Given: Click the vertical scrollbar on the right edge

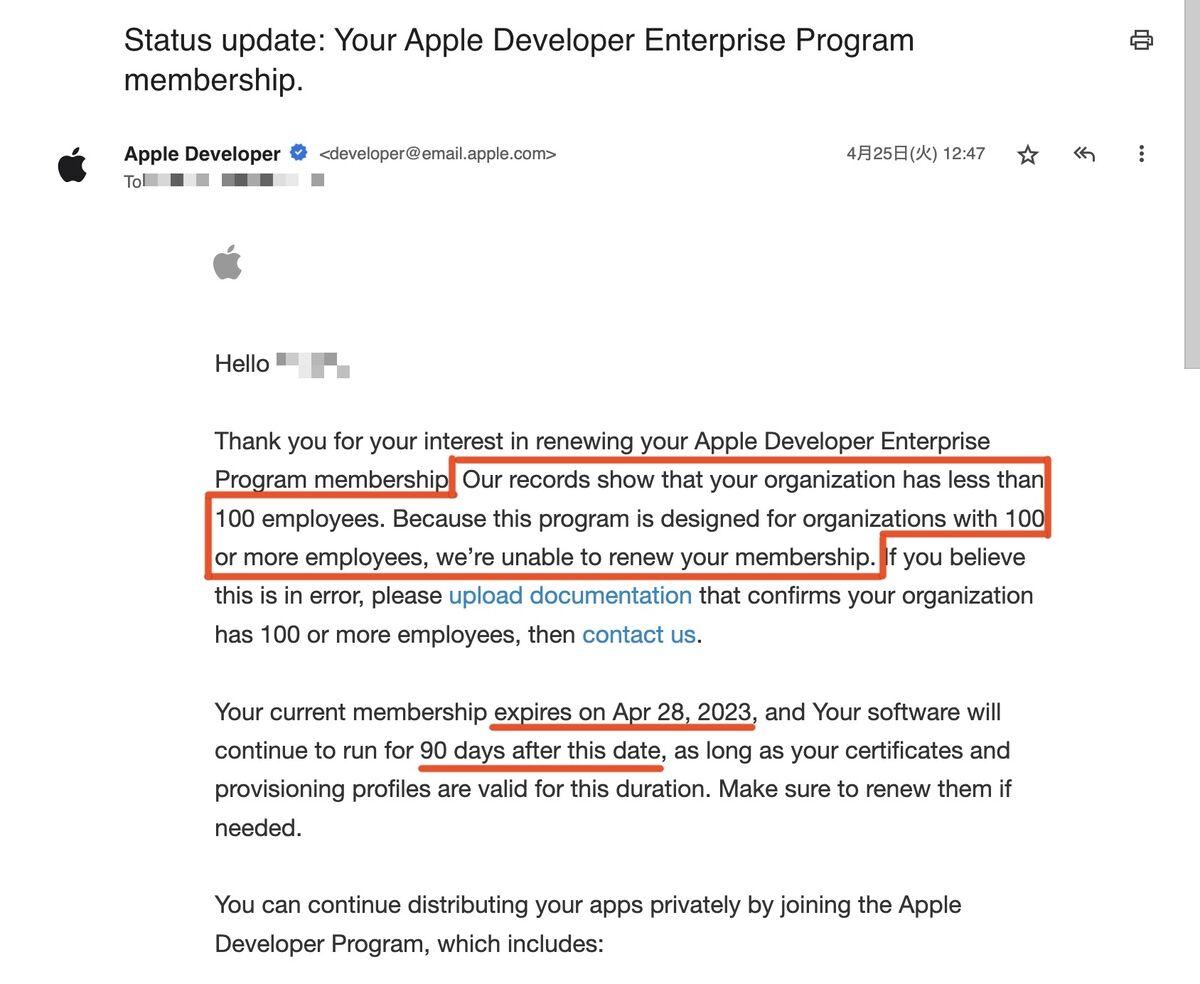Looking at the screenshot, I should (1191, 185).
